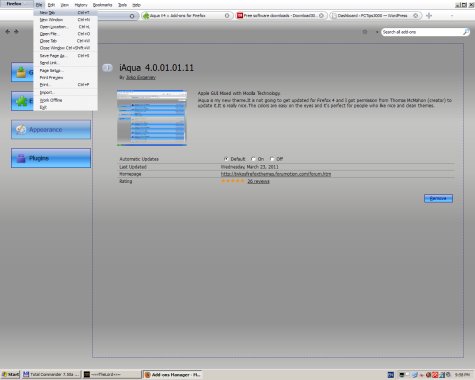
Task: Click the iAqua theme preview thumbnail
Action: tap(152, 118)
